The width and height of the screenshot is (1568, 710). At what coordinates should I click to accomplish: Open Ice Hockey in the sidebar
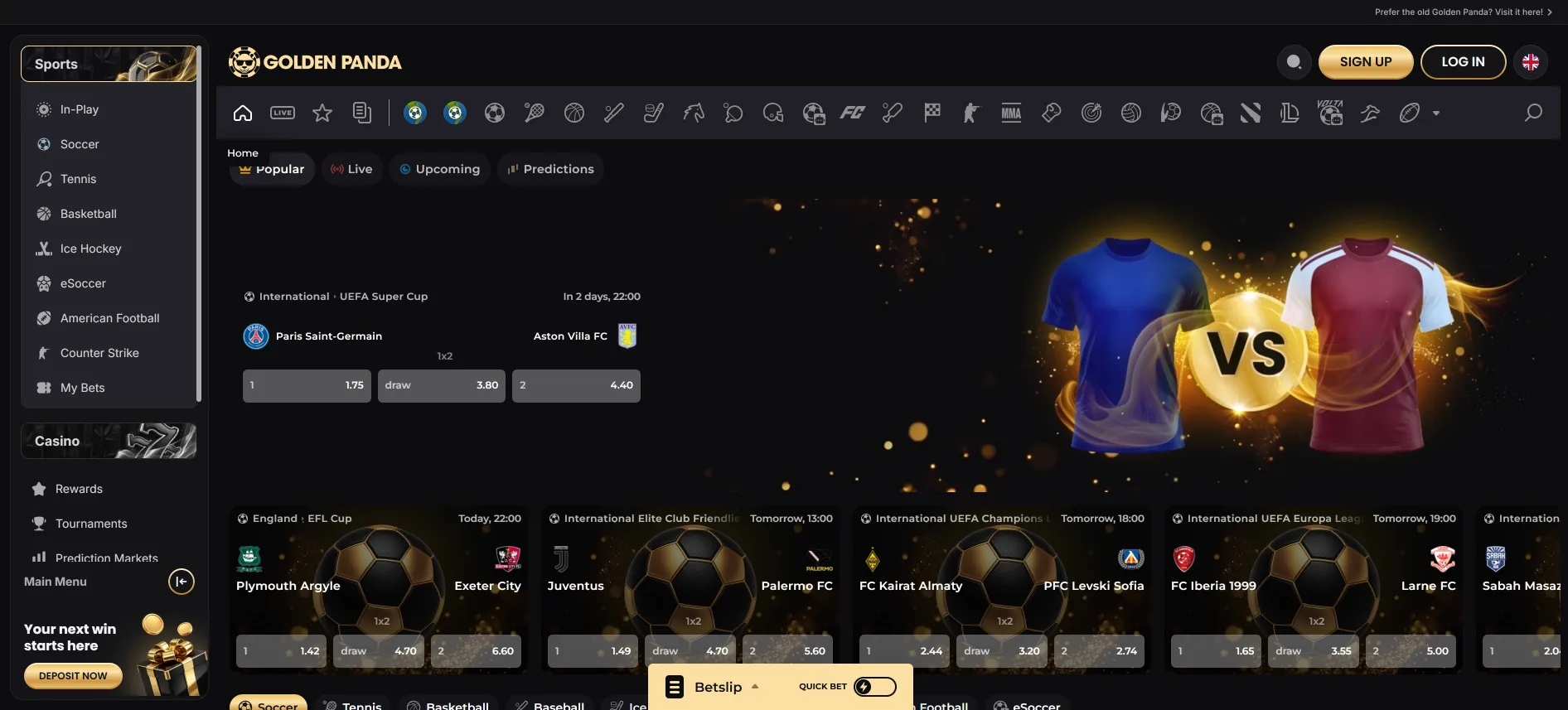click(x=108, y=249)
